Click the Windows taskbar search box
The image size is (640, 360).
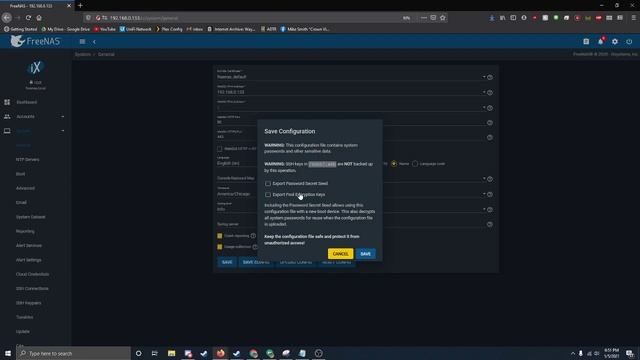[74, 353]
